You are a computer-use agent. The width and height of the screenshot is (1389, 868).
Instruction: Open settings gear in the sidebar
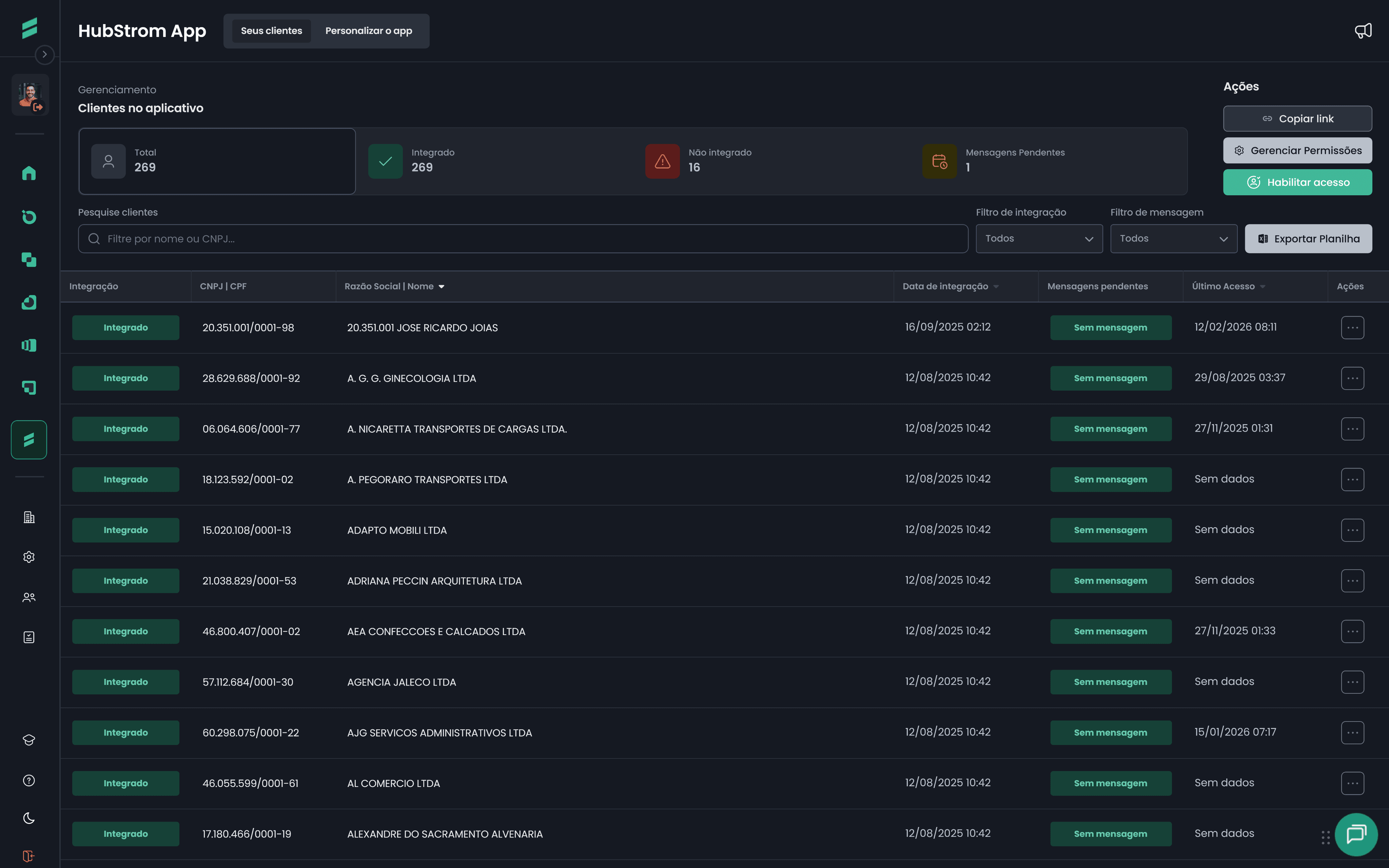click(29, 557)
